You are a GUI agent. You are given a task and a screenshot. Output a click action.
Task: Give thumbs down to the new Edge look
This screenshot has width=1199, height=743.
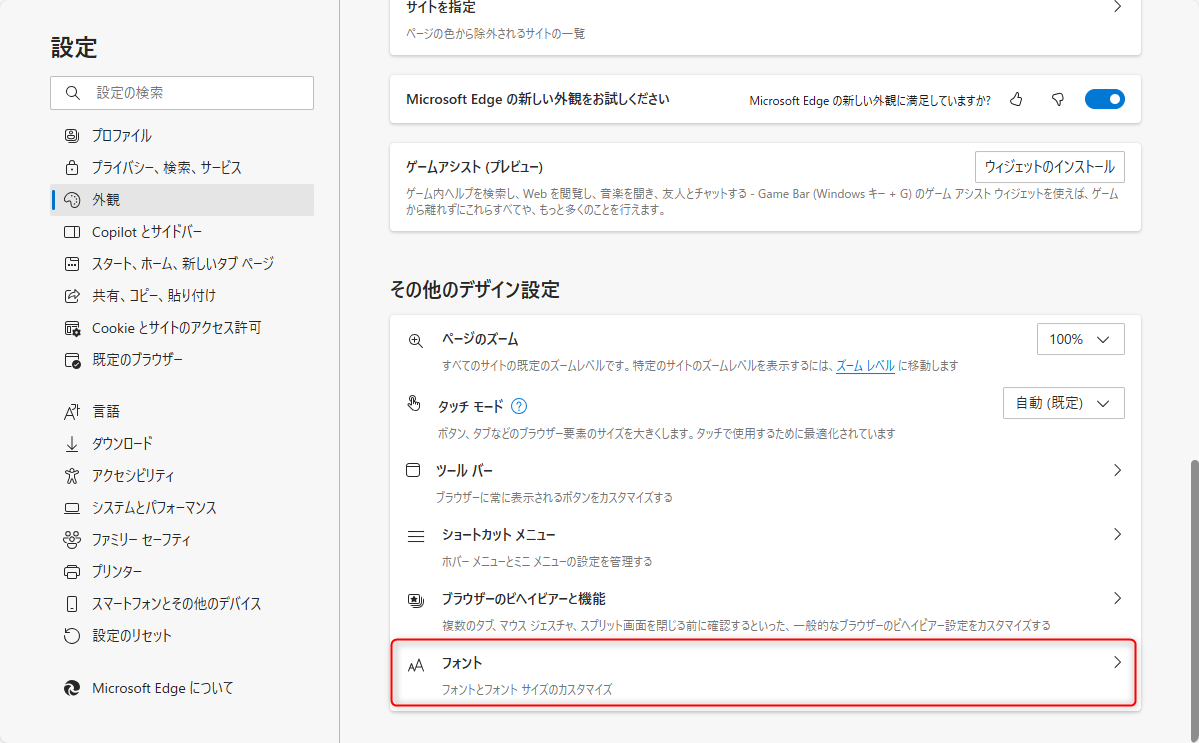pyautogui.click(x=1058, y=99)
